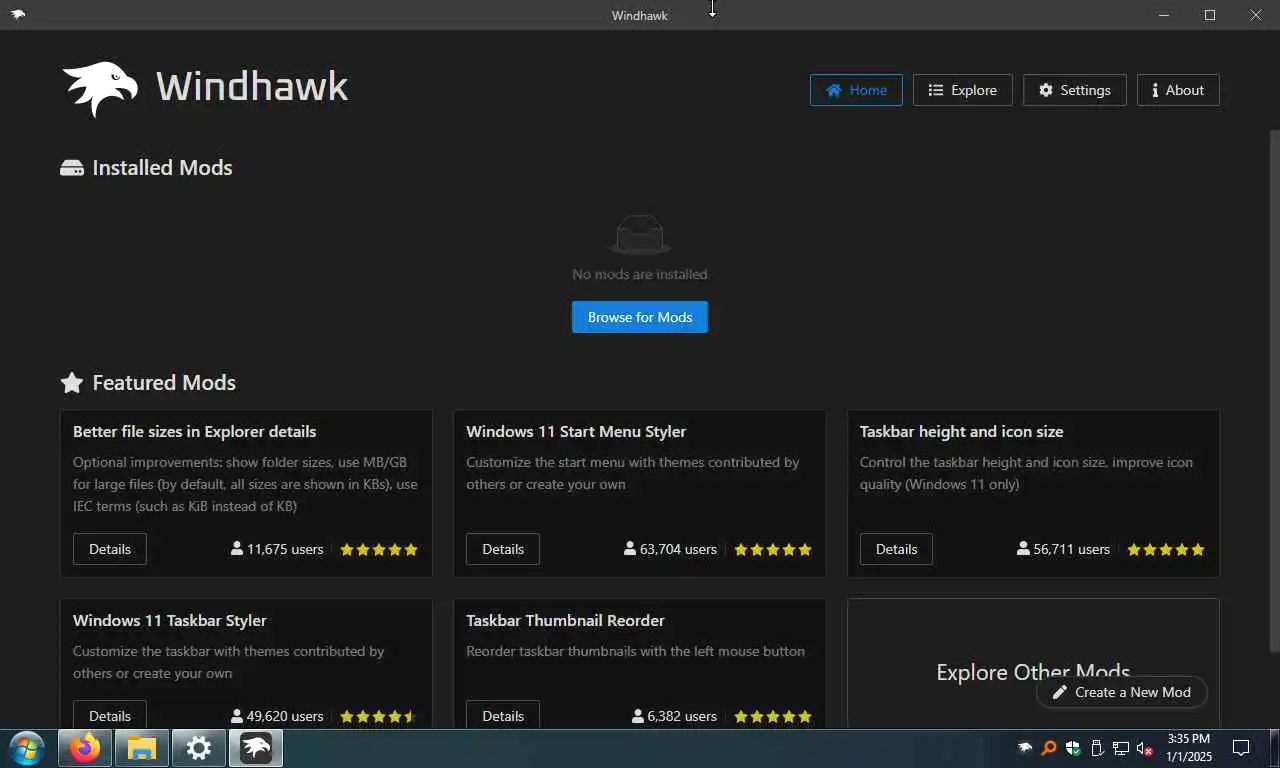Click the security shield tray icon
The width and height of the screenshot is (1280, 768).
[x=1073, y=748]
